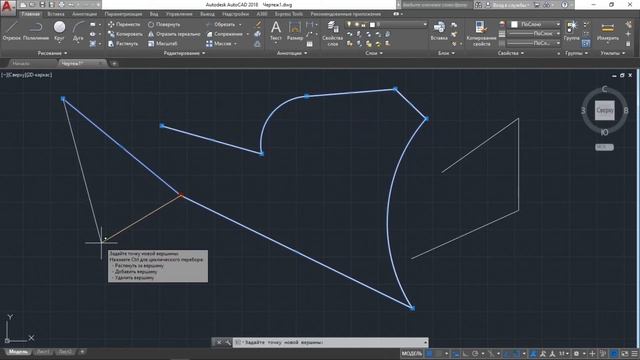Click the Отразить зеркально (Mirror) tool

174,34
